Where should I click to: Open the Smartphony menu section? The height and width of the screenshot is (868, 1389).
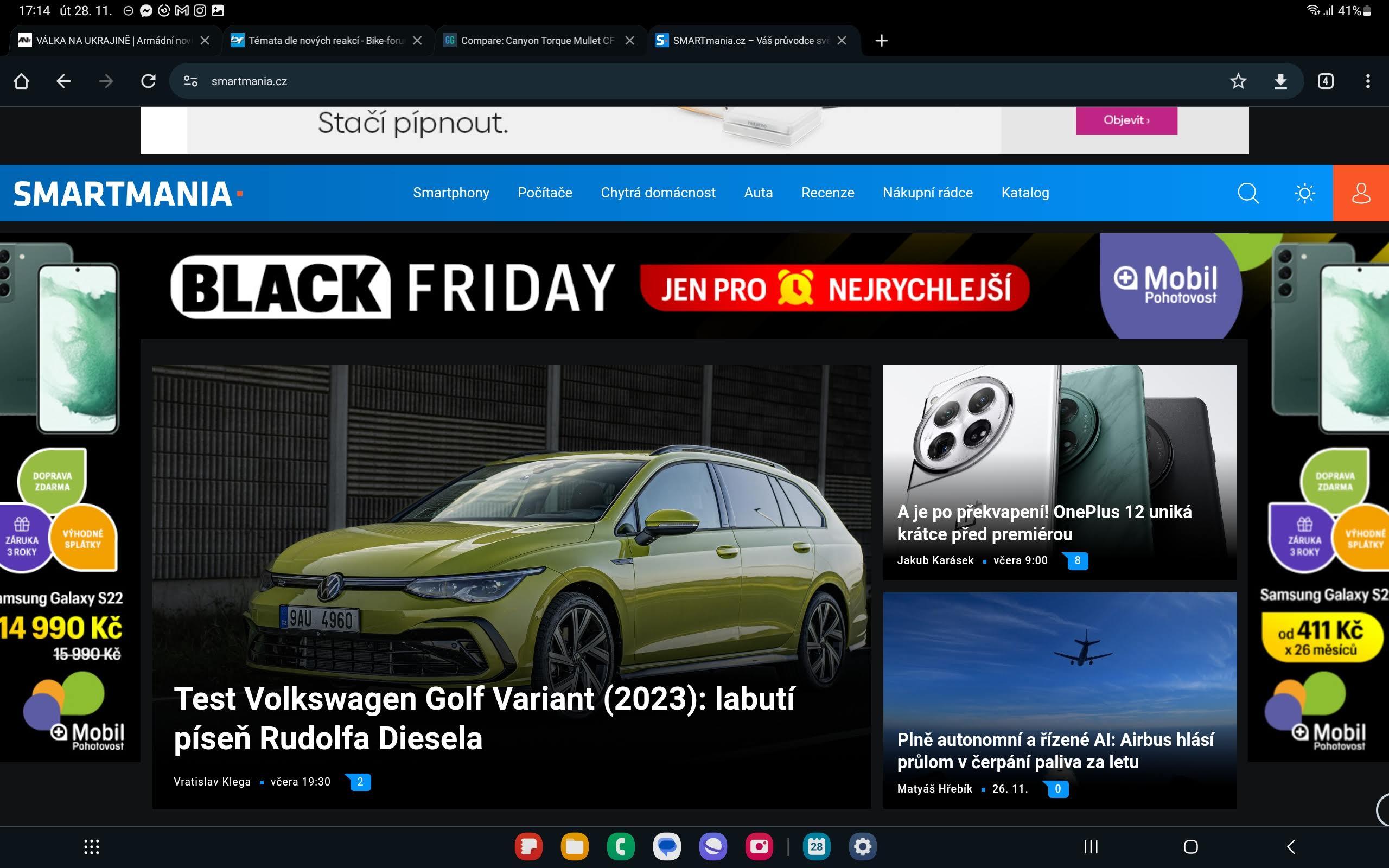coord(451,192)
